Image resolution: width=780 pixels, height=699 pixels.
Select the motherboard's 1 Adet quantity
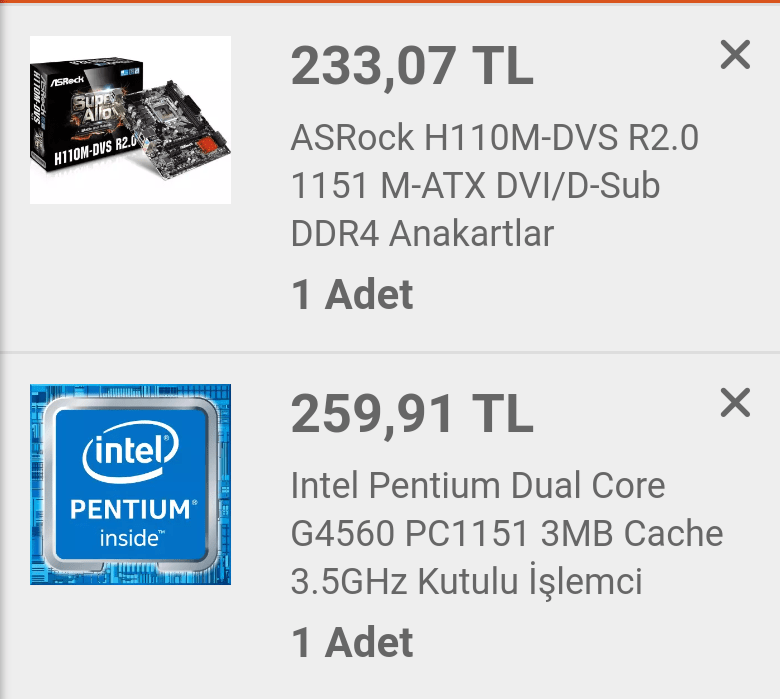point(352,295)
